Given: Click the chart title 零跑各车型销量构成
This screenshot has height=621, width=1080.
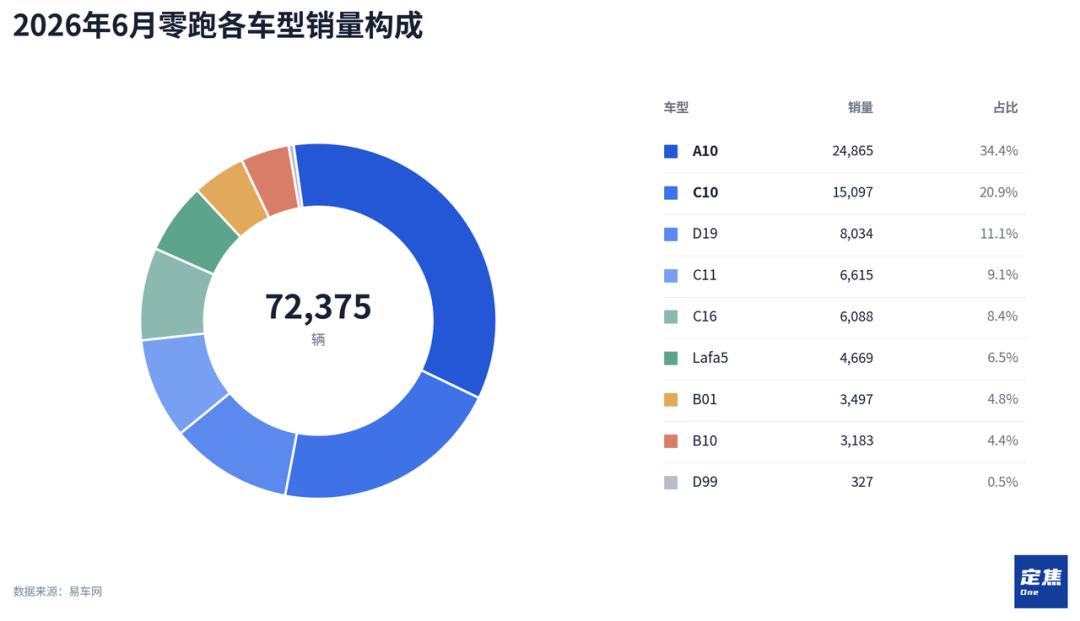Looking at the screenshot, I should [290, 26].
